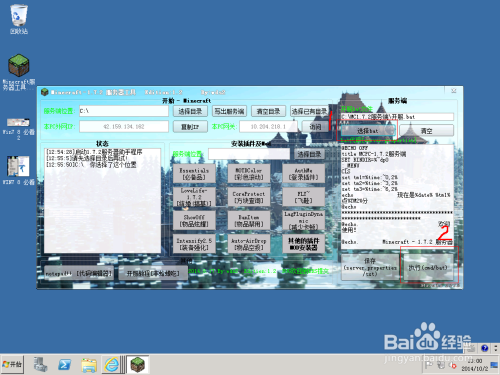Click the 选择bat button
This screenshot has width=500, height=375.
[x=368, y=131]
